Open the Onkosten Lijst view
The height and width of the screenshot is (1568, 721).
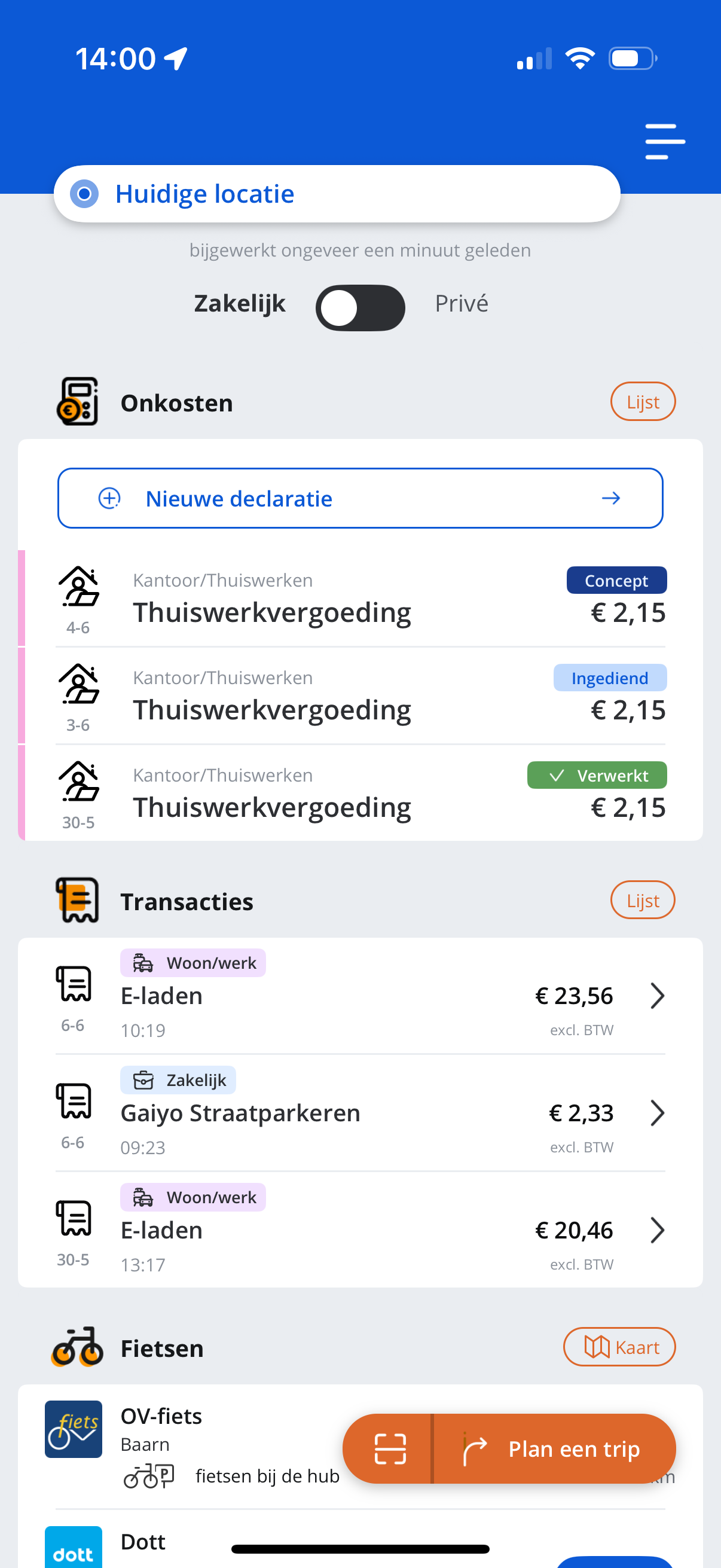[x=643, y=402]
